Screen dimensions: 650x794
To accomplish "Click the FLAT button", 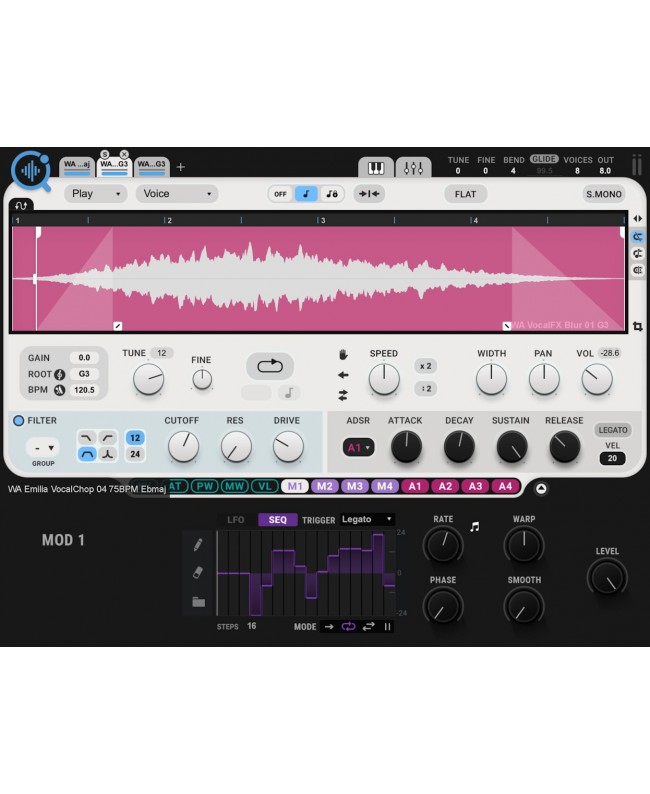I will point(465,194).
